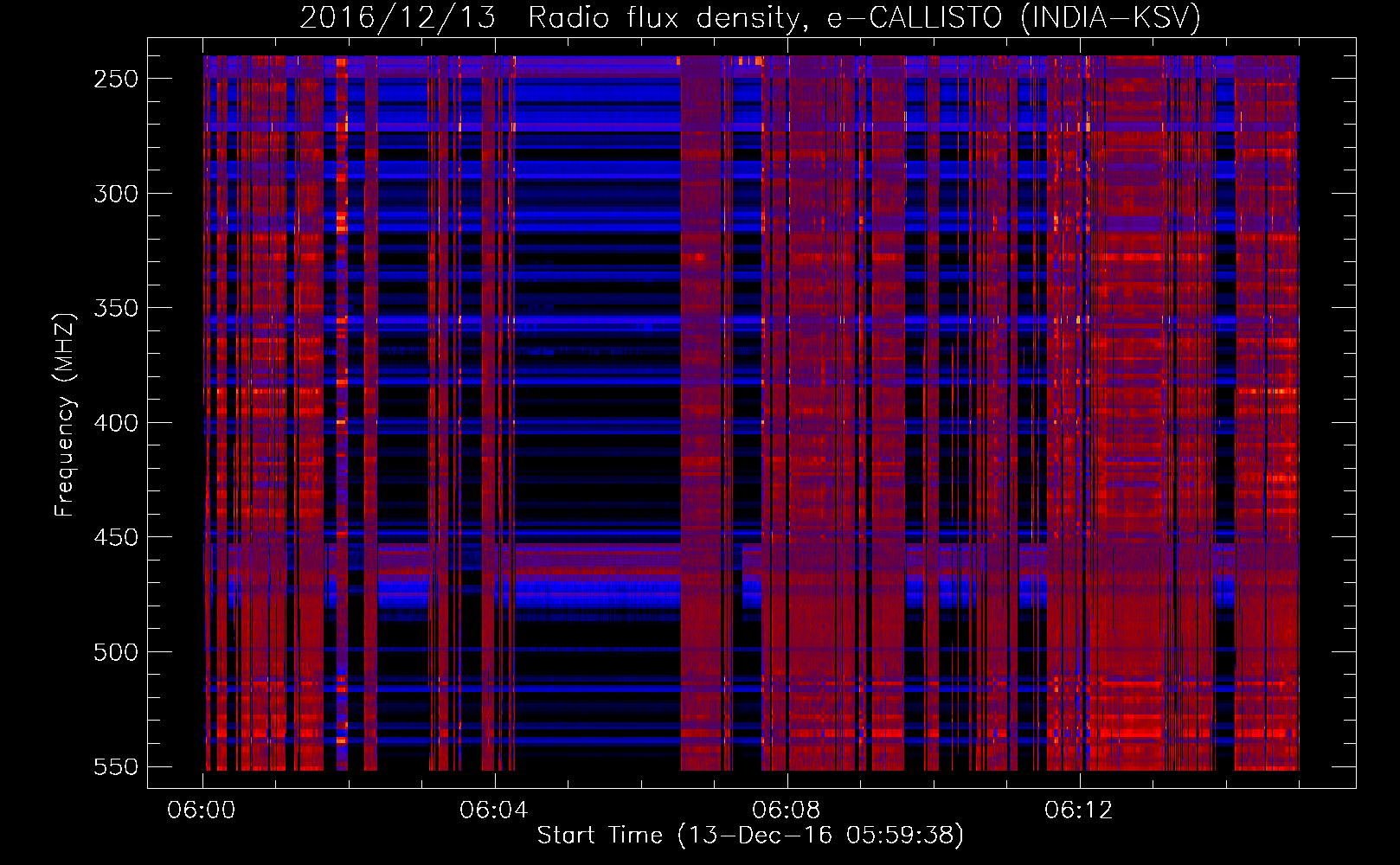Click the 06:12 time tick label

coord(1079,811)
